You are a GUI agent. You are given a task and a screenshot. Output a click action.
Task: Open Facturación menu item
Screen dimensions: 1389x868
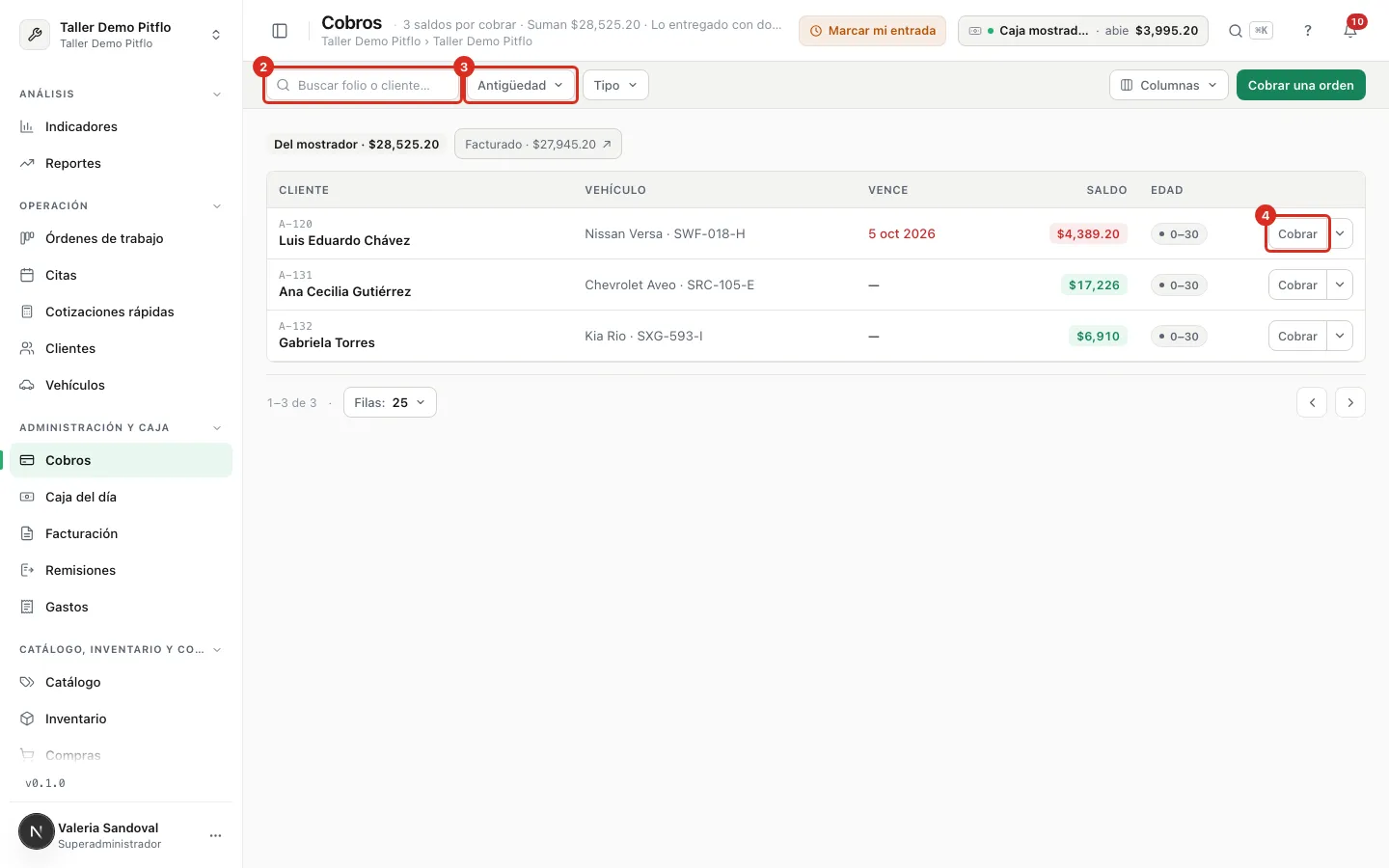click(x=121, y=533)
